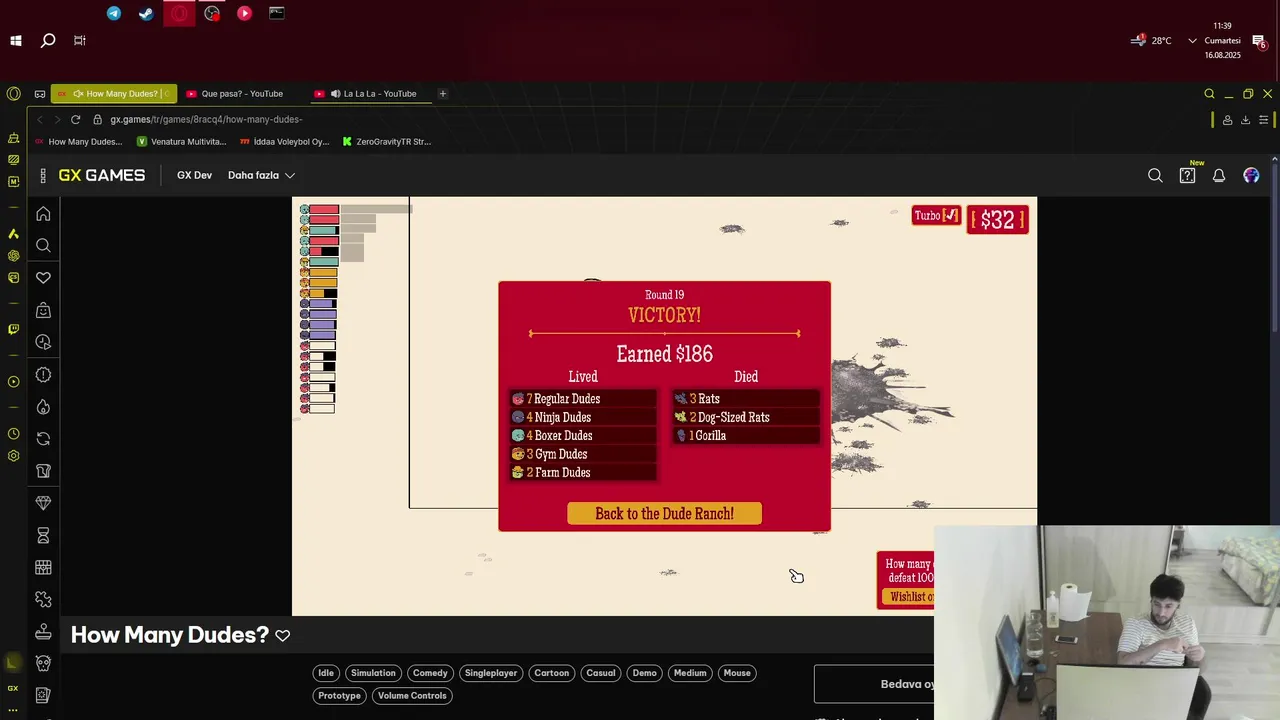Open the GX Dev menu item

tap(194, 175)
